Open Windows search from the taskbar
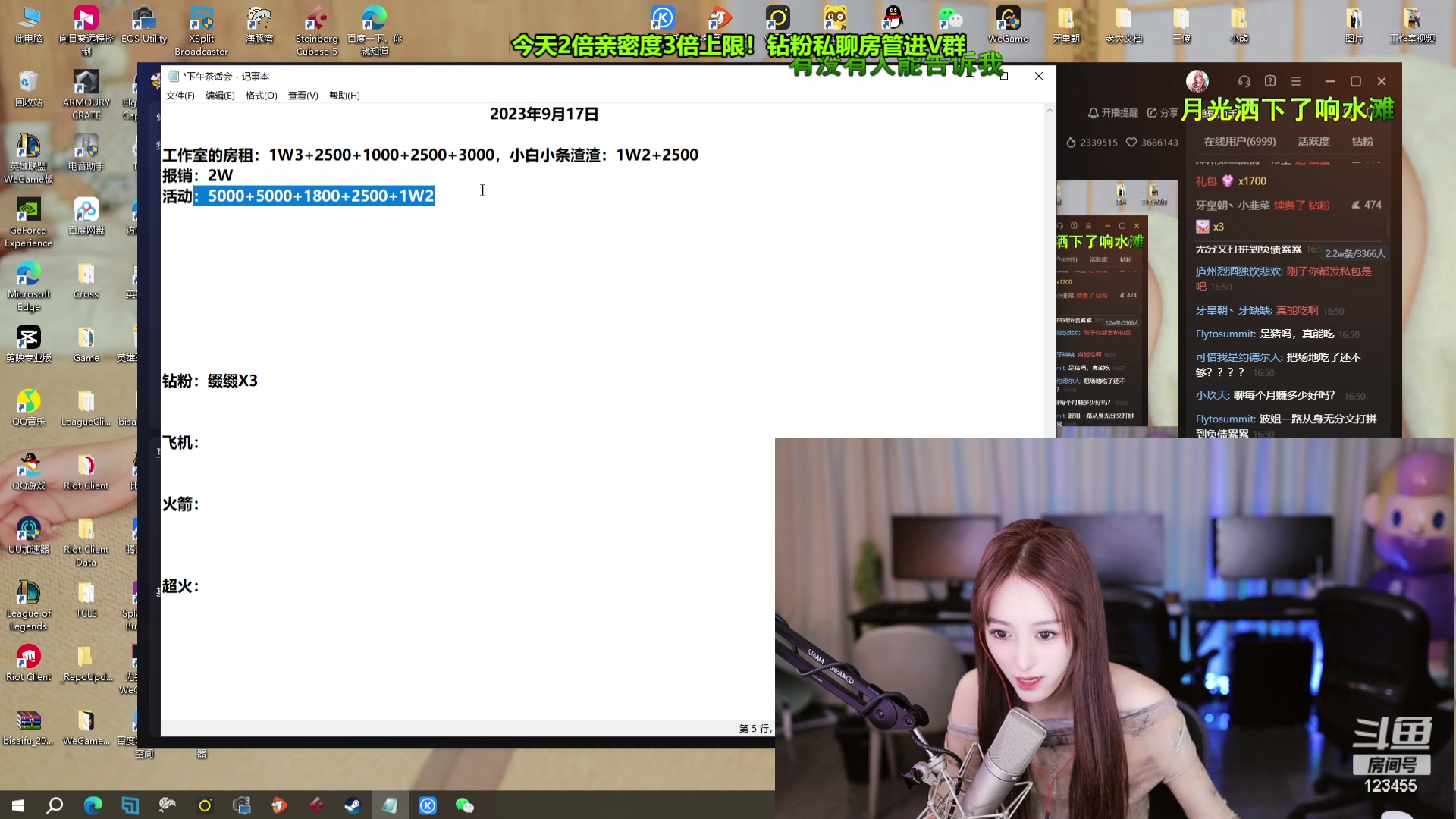This screenshot has height=819, width=1456. 55,805
